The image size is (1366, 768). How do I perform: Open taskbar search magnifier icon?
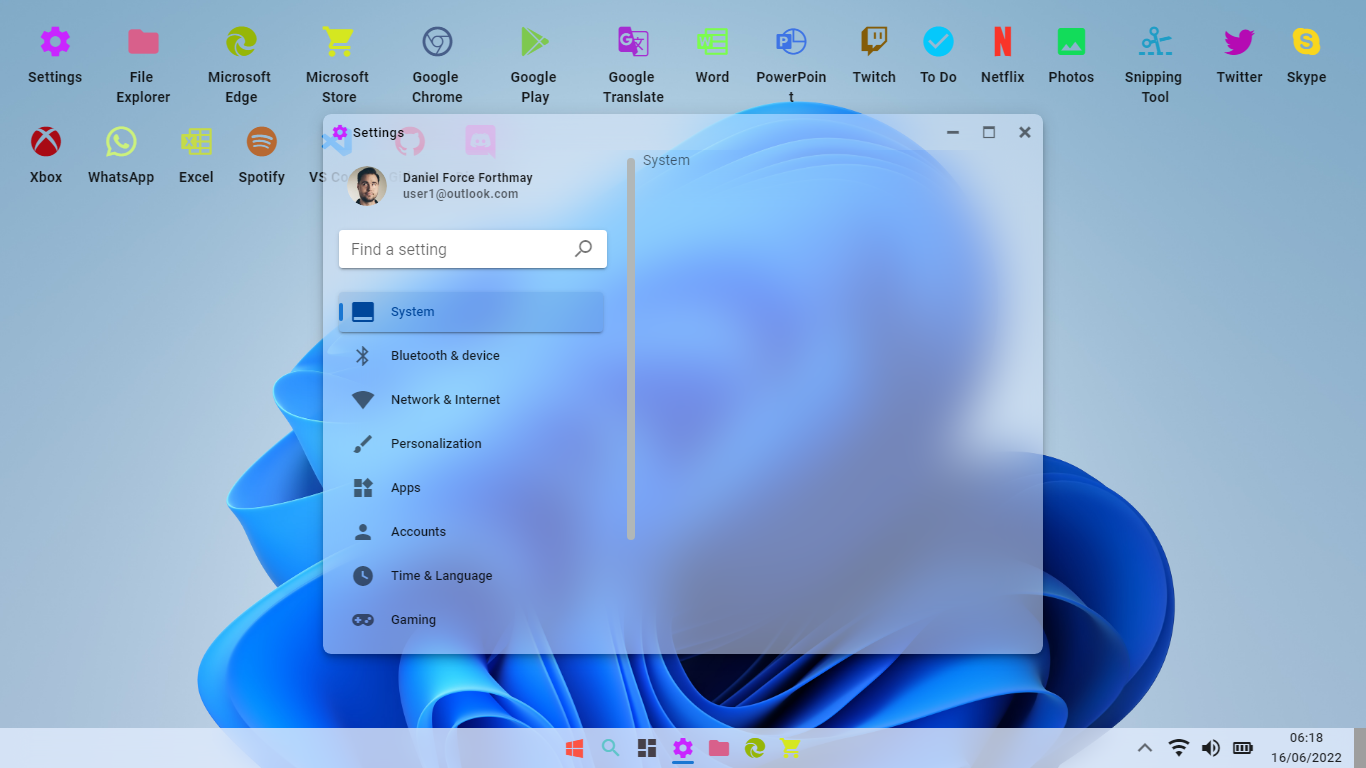pos(610,748)
